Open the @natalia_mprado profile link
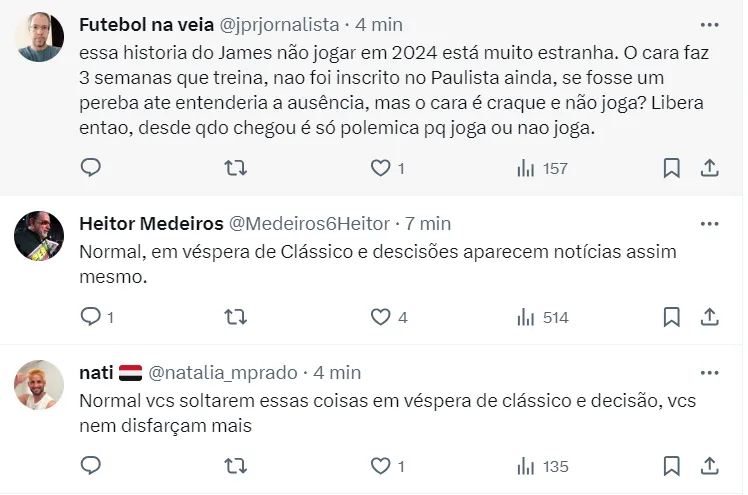748x495 pixels. coord(223,372)
